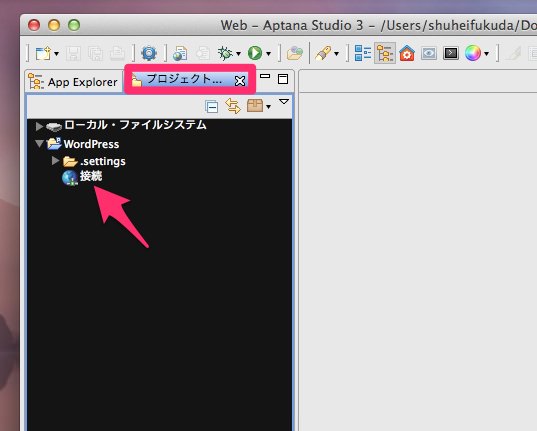537x431 pixels.
Task: Click the New wizard icon
Action: pos(43,53)
